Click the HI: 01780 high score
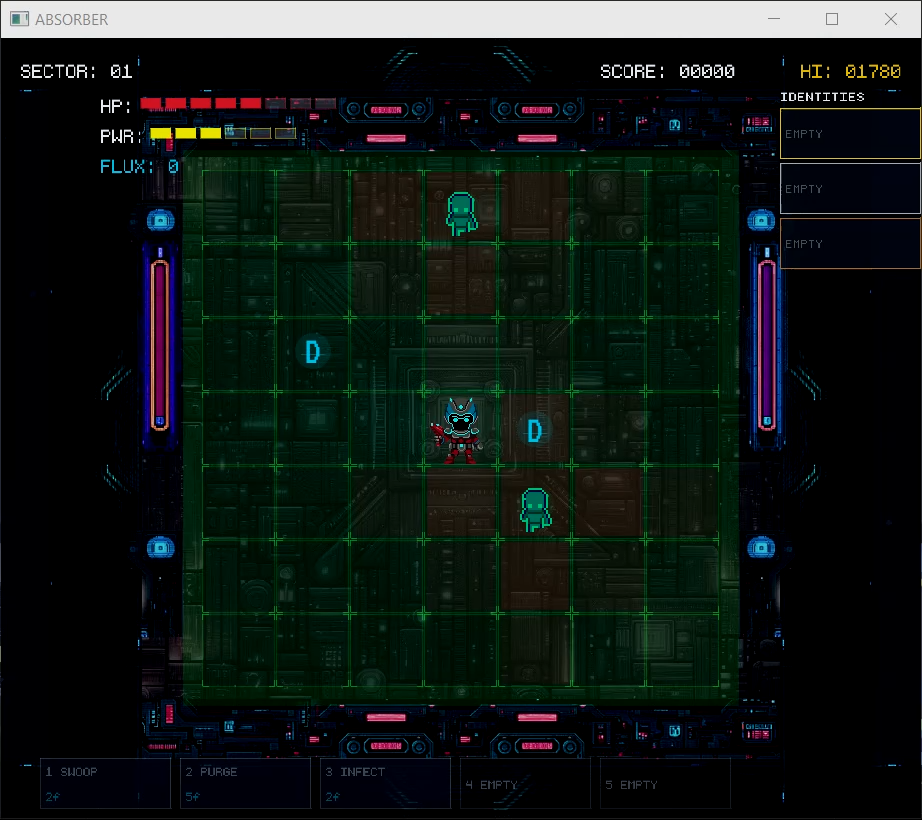The height and width of the screenshot is (820, 922). (x=850, y=72)
